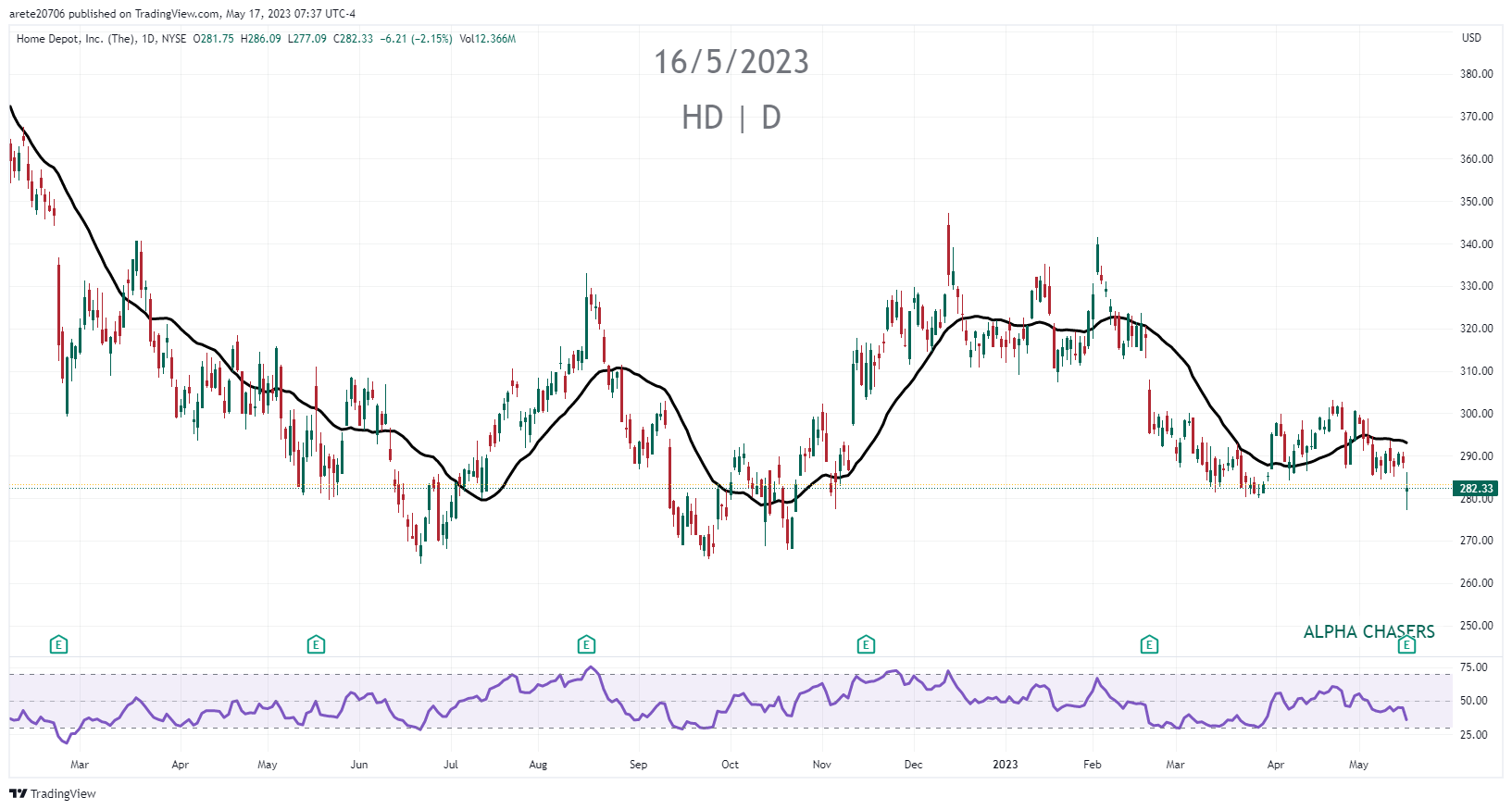This screenshot has height=810, width=1512.
Task: Click the Dec label on time axis
Action: point(914,765)
